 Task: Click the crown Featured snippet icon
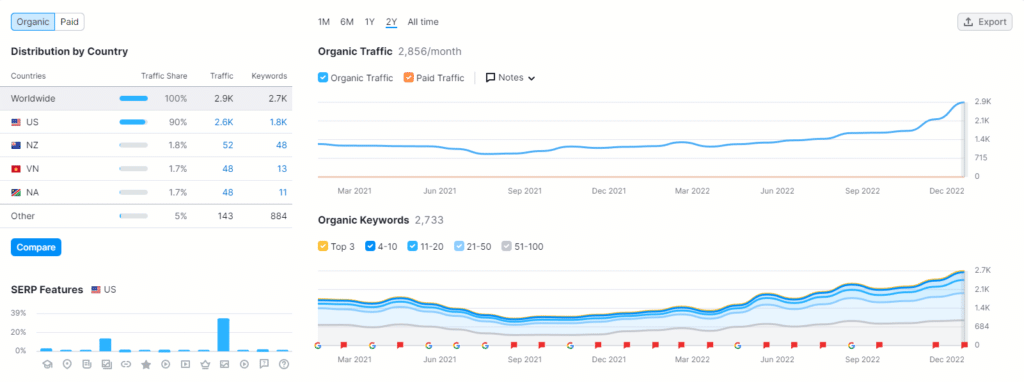(204, 364)
